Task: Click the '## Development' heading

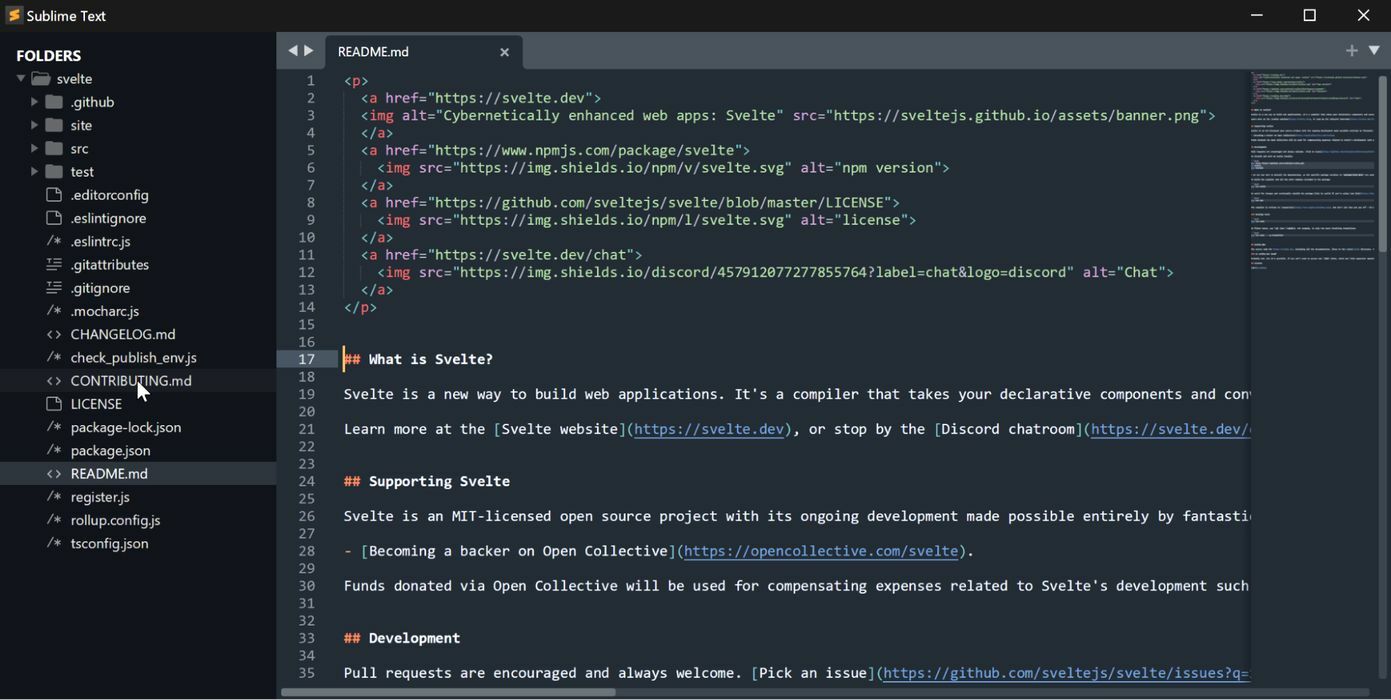Action: coord(402,638)
